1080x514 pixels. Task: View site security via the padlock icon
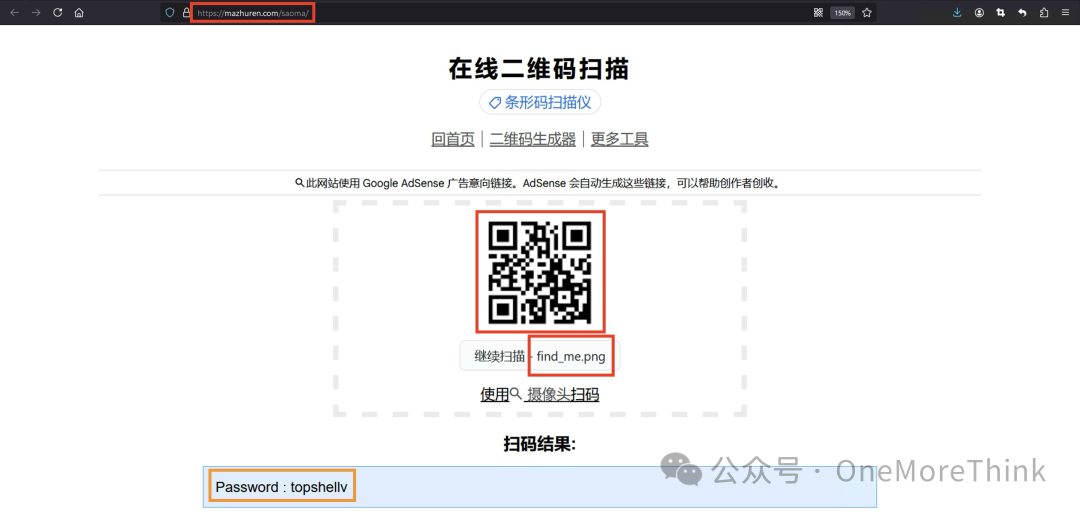pyautogui.click(x=185, y=12)
